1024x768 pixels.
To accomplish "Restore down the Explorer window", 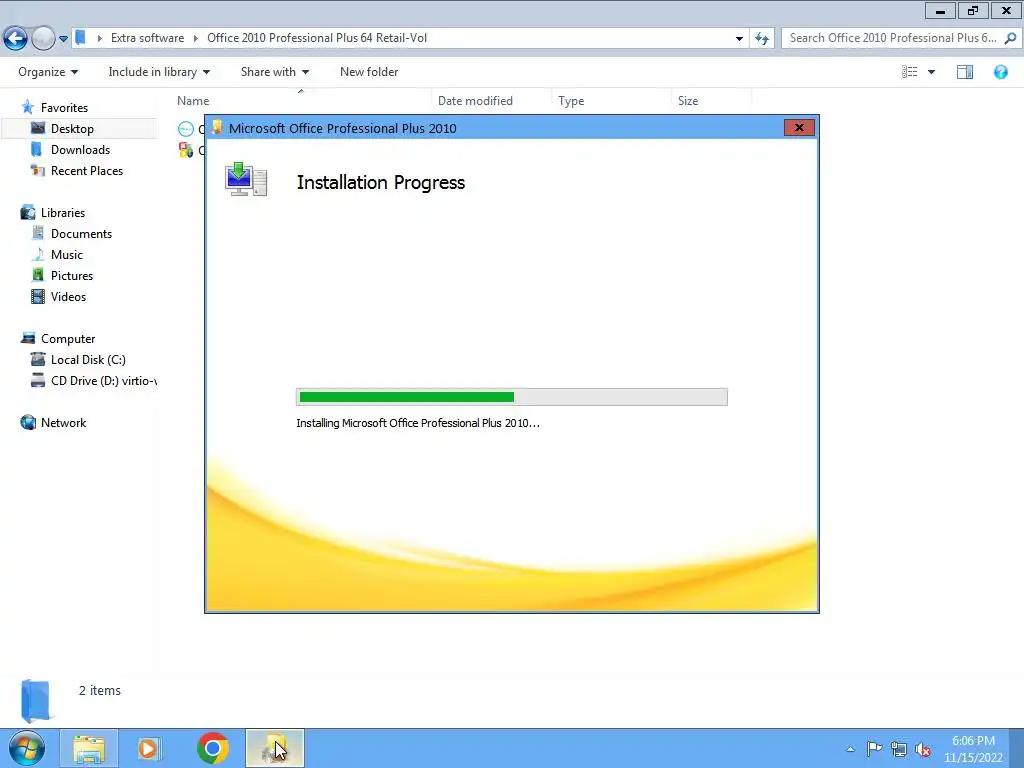I will (x=973, y=11).
